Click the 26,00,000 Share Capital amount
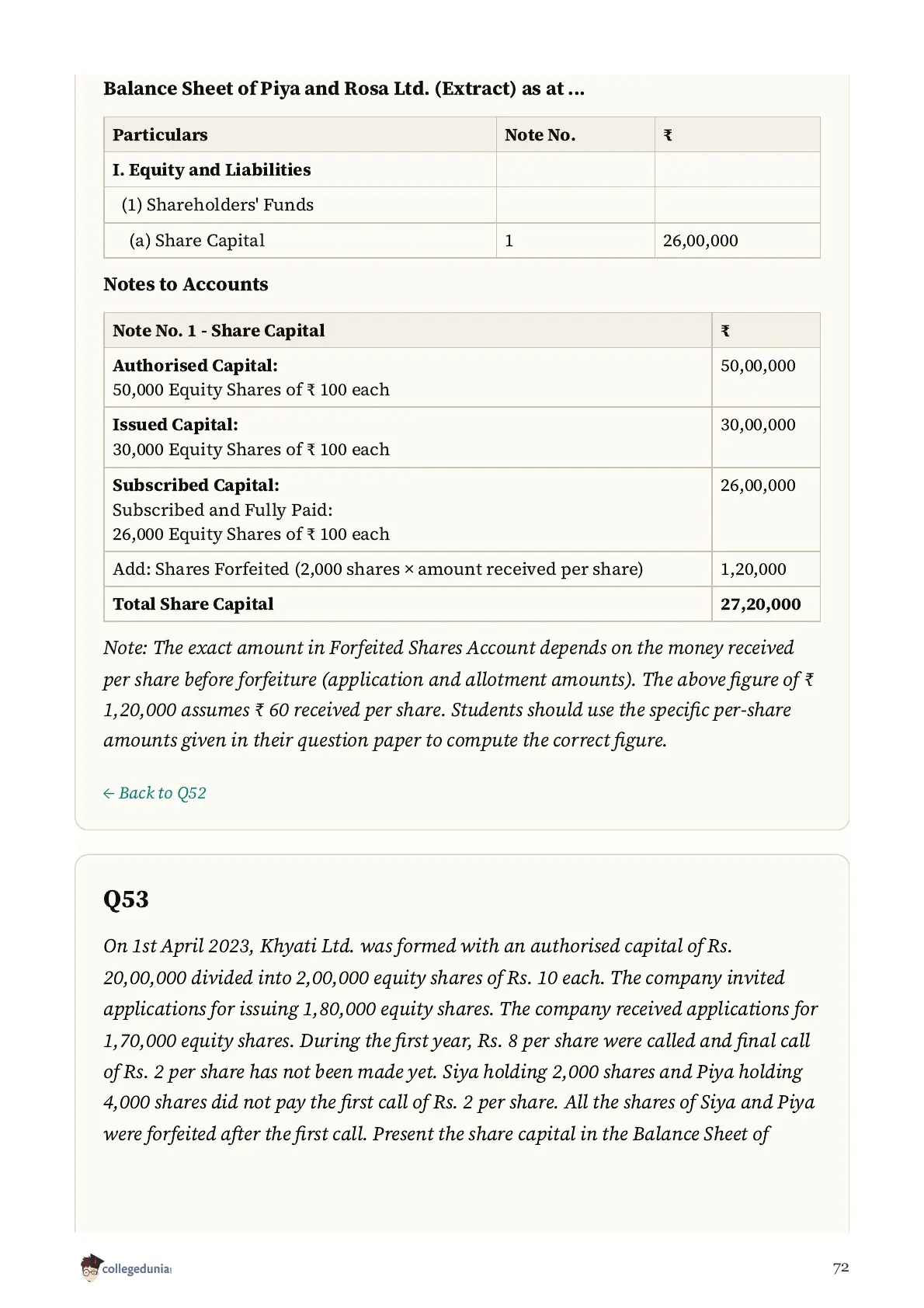The height and width of the screenshot is (1308, 924). (700, 241)
